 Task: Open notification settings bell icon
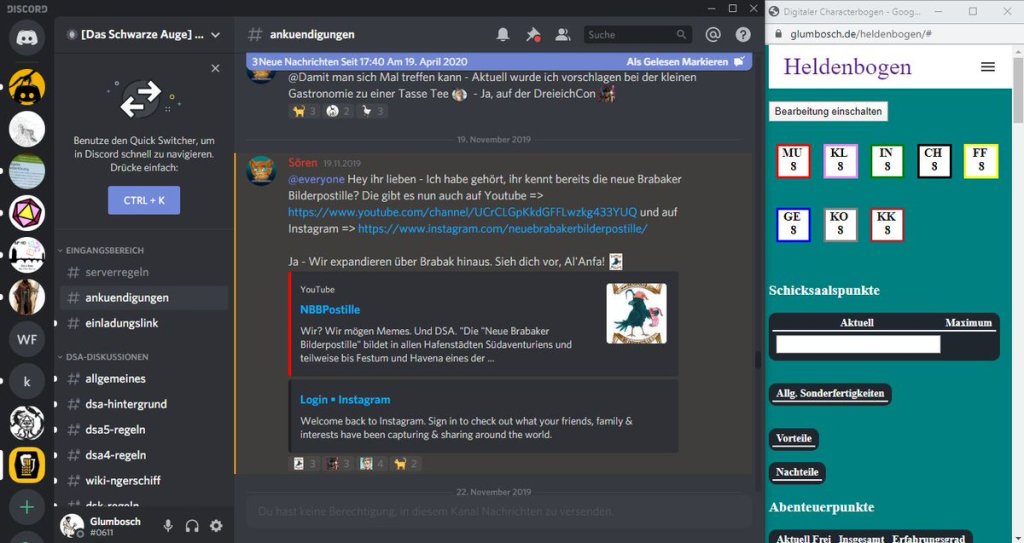pos(503,34)
